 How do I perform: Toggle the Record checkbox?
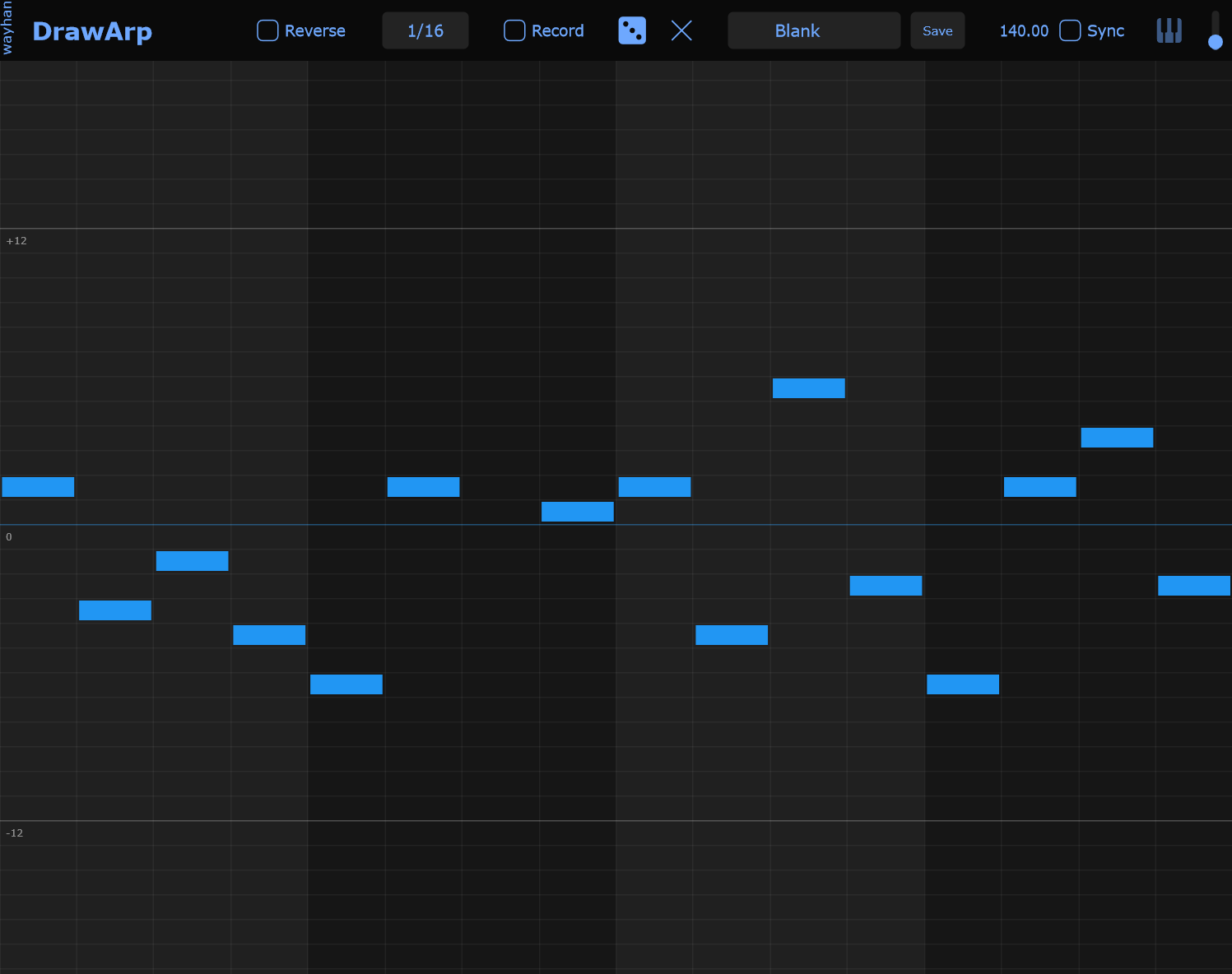coord(514,30)
